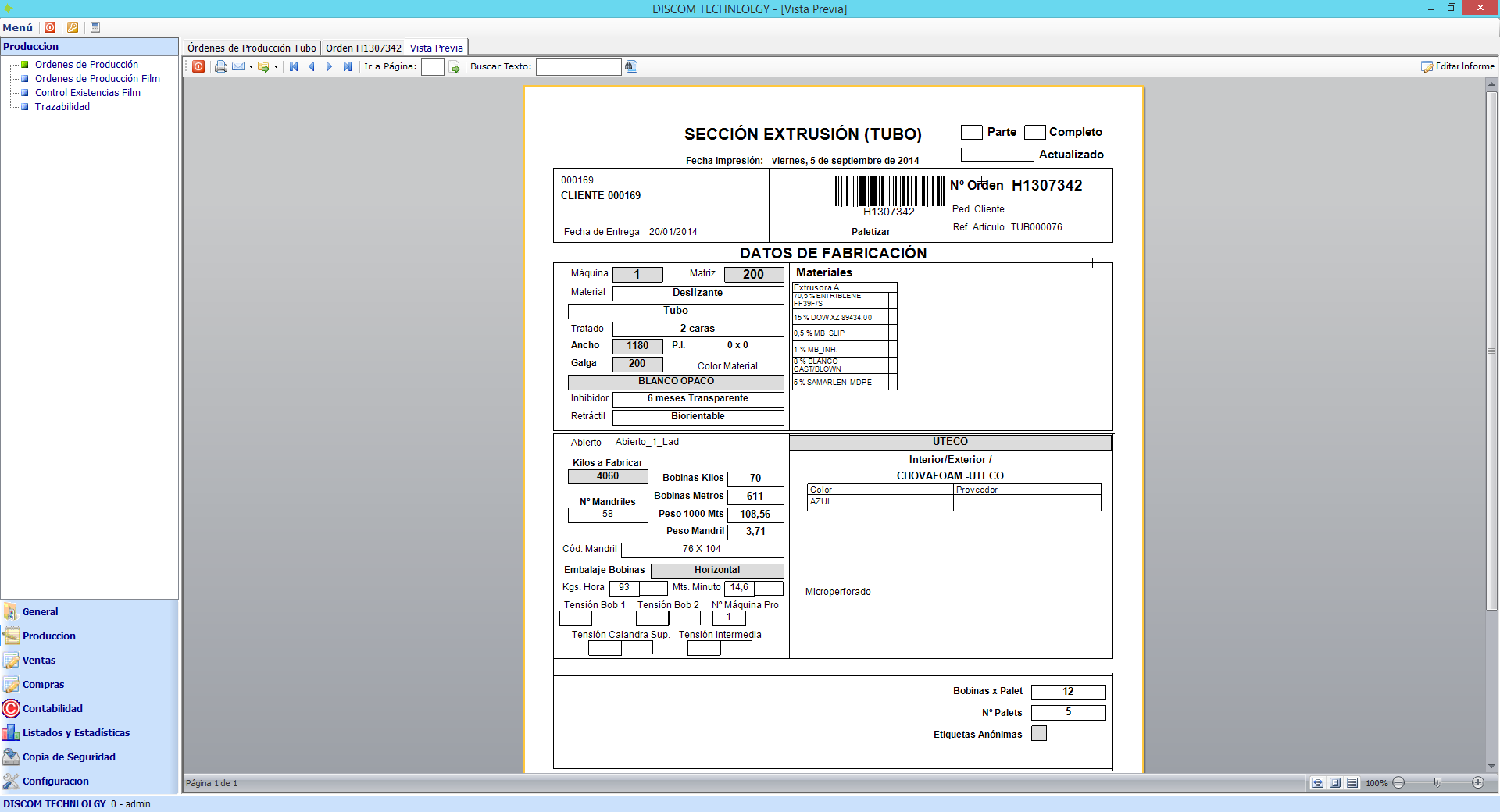Click the key icon next to Menú
The width and height of the screenshot is (1500, 812).
click(73, 27)
